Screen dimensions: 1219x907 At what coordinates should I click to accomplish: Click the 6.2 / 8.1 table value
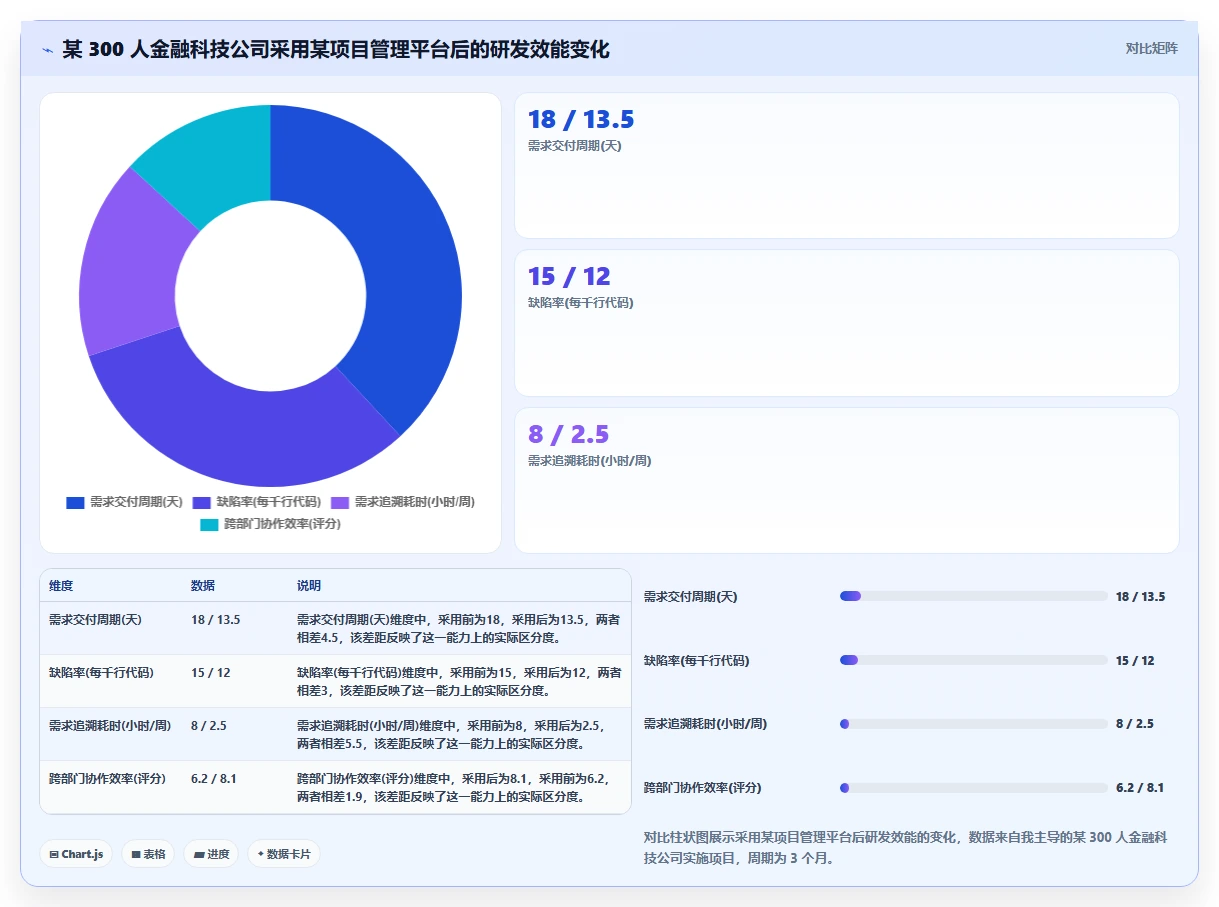214,778
